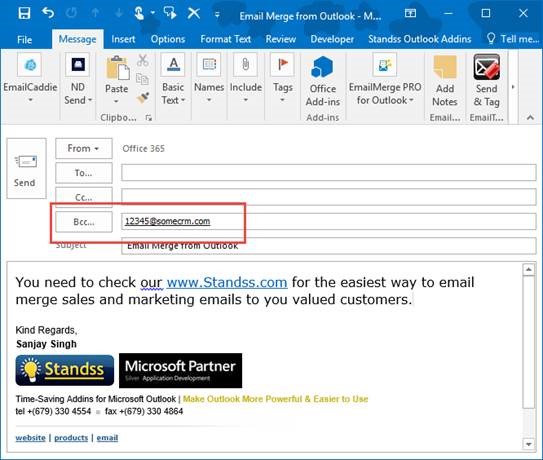Click the Next Item down arrow

pos(119,13)
